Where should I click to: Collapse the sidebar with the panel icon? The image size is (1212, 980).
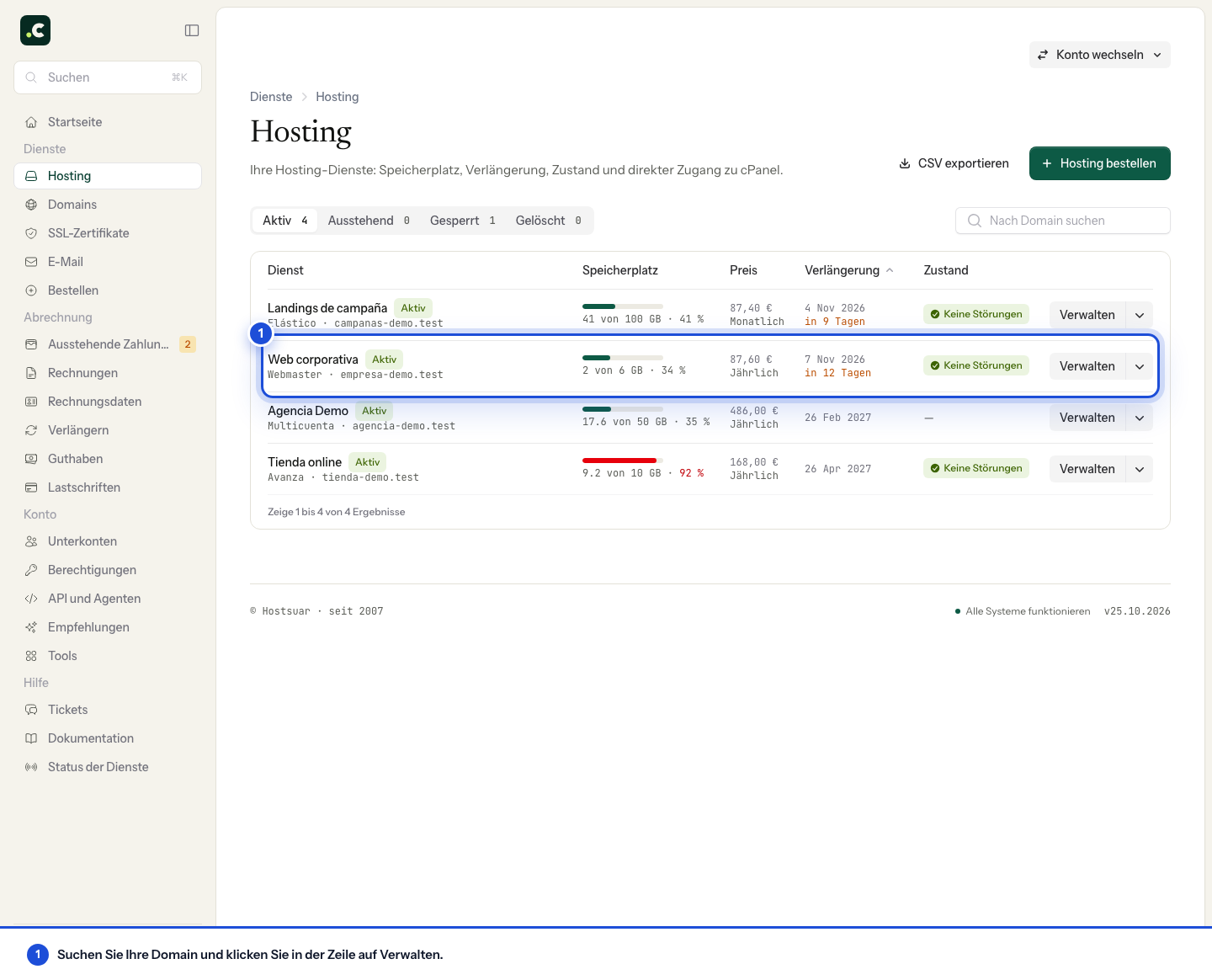pos(192,30)
